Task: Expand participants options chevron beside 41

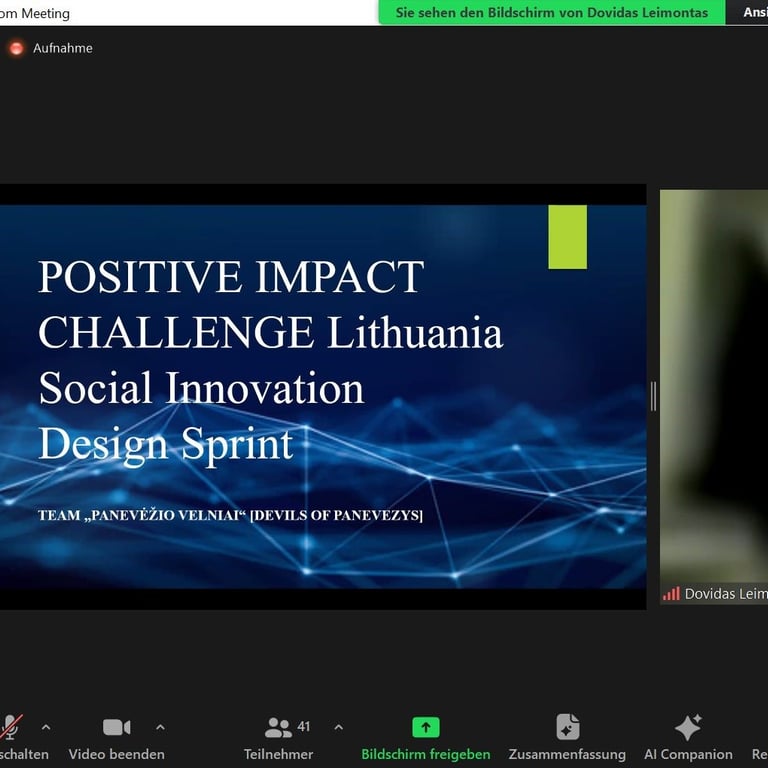Action: (338, 727)
